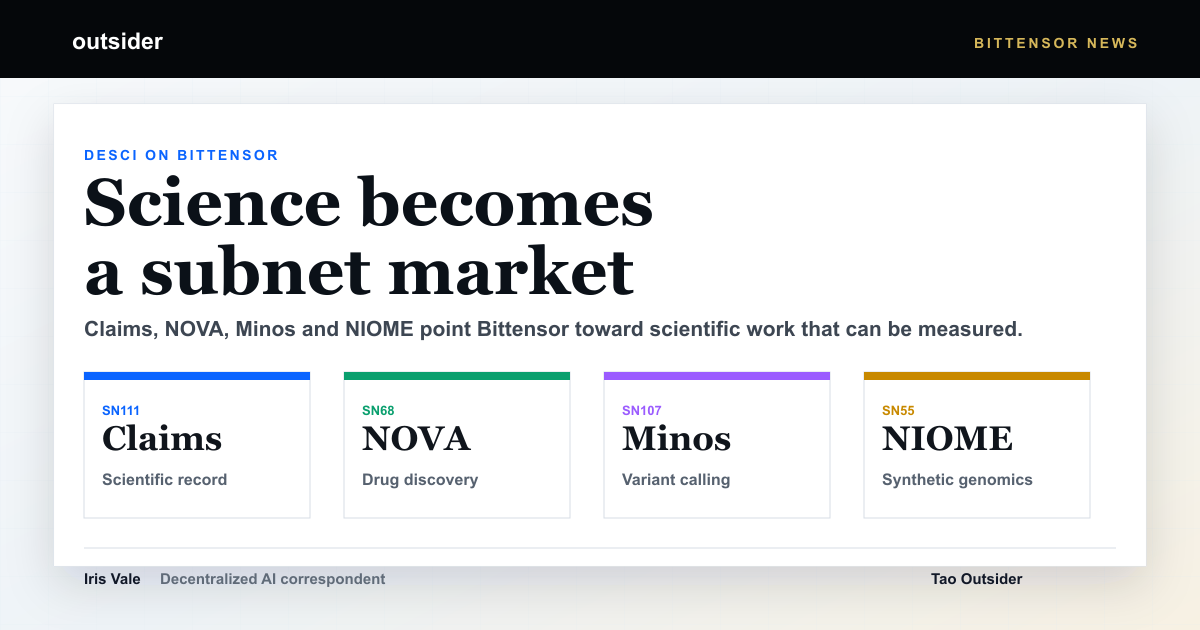Open the Claims subnet card
The height and width of the screenshot is (630, 1200).
tap(197, 445)
